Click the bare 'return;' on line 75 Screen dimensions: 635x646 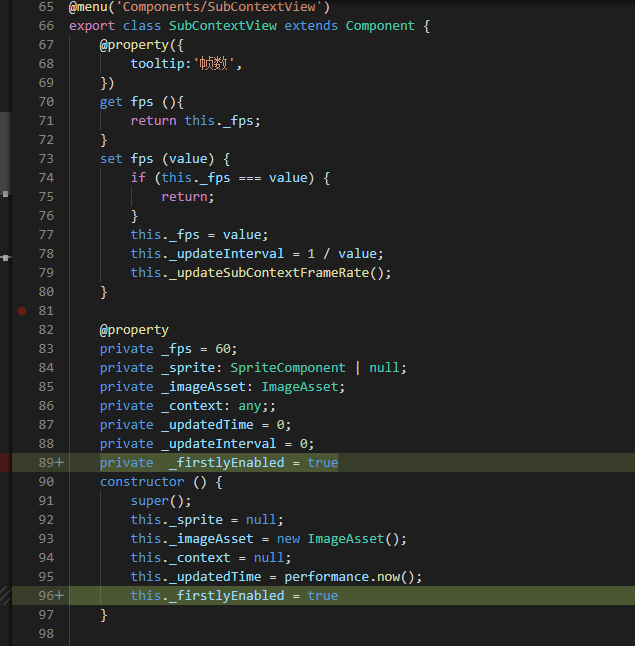pos(188,197)
